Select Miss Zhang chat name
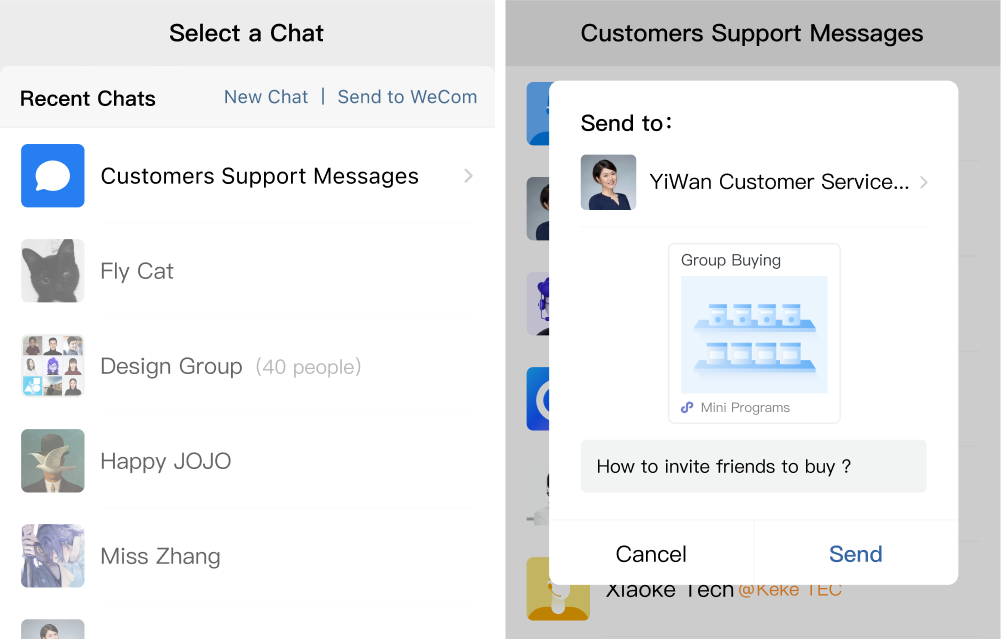Image resolution: width=1002 pixels, height=640 pixels. point(160,556)
